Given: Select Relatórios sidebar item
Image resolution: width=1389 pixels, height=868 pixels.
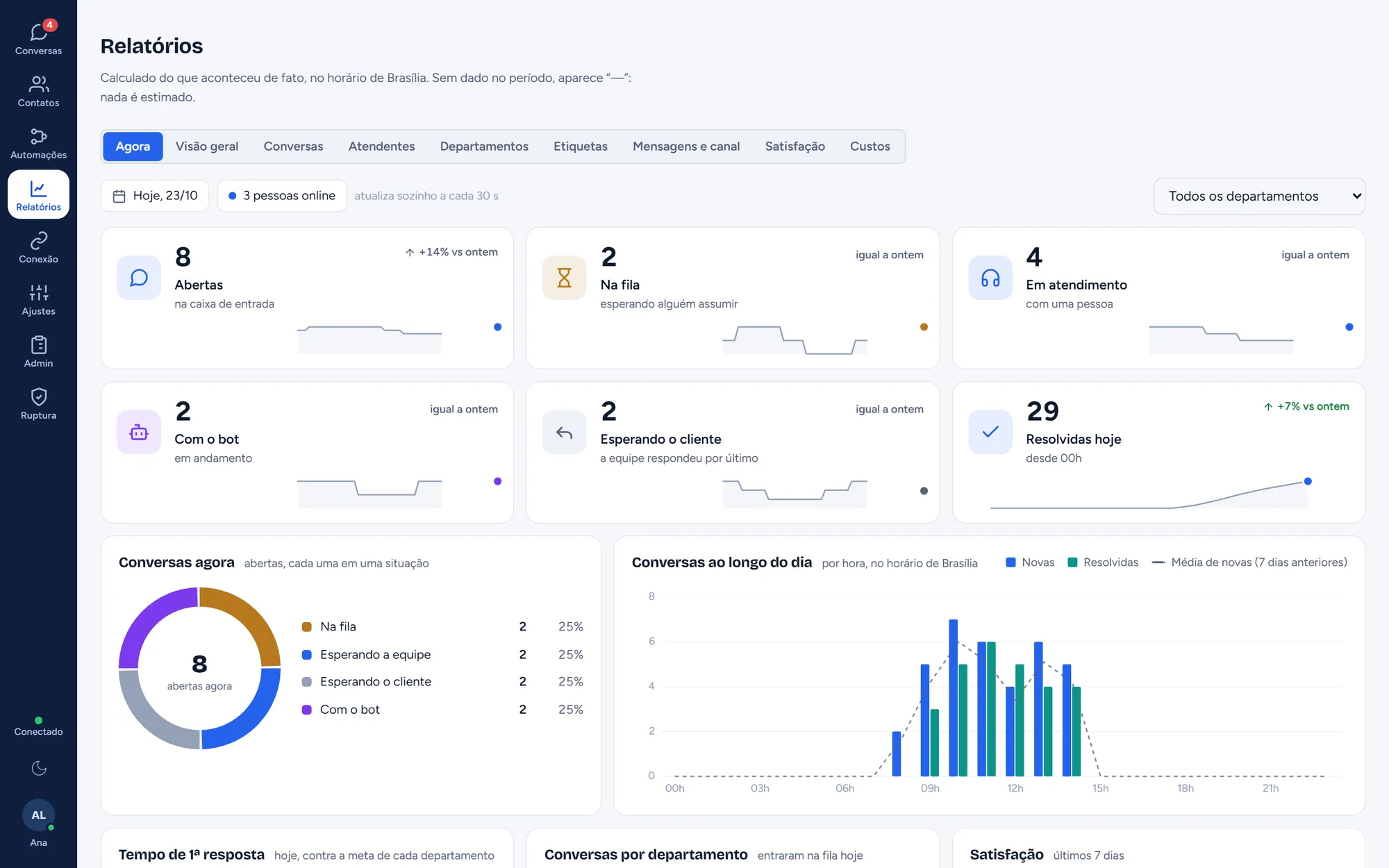Looking at the screenshot, I should 38,194.
